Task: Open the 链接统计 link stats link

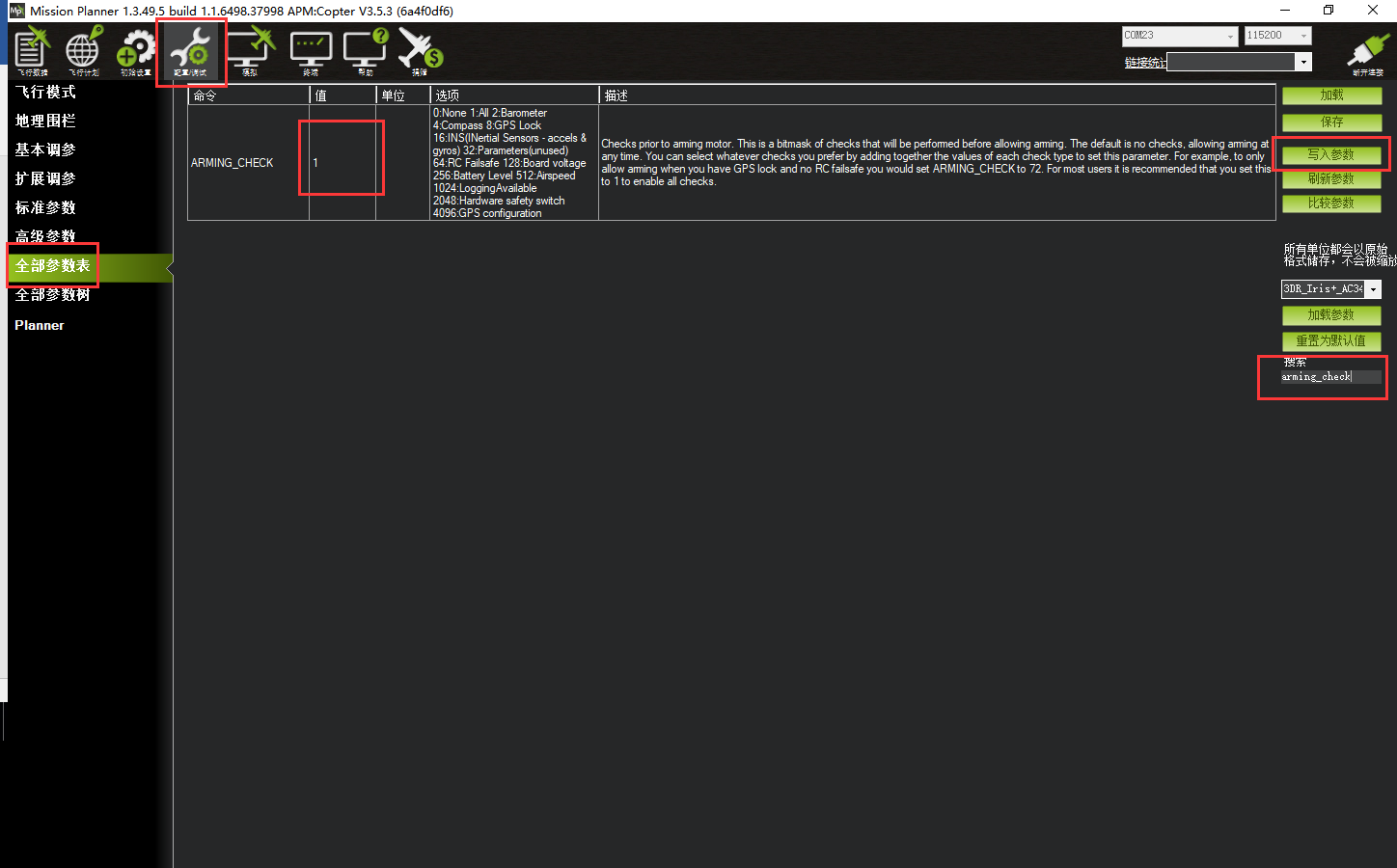Action: point(1145,63)
